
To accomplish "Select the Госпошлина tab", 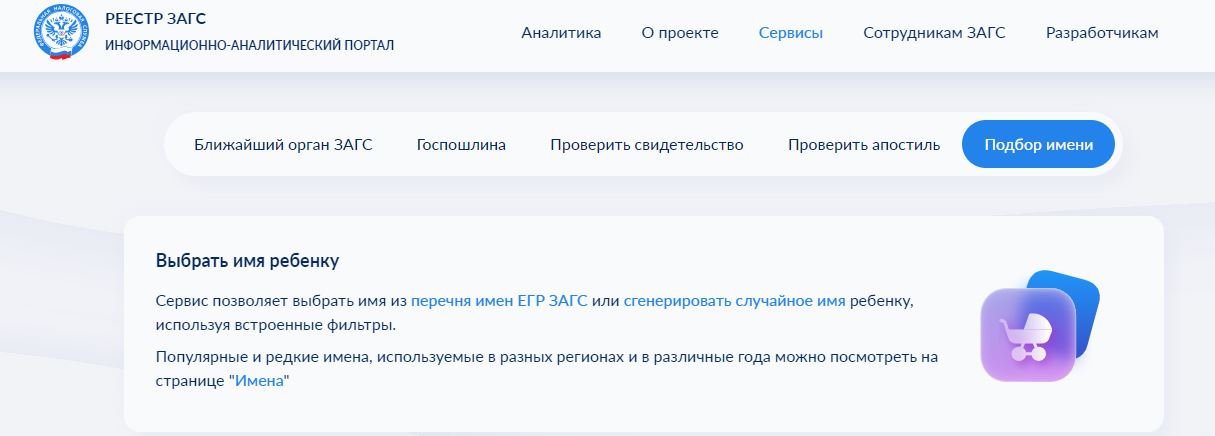I will tap(461, 145).
